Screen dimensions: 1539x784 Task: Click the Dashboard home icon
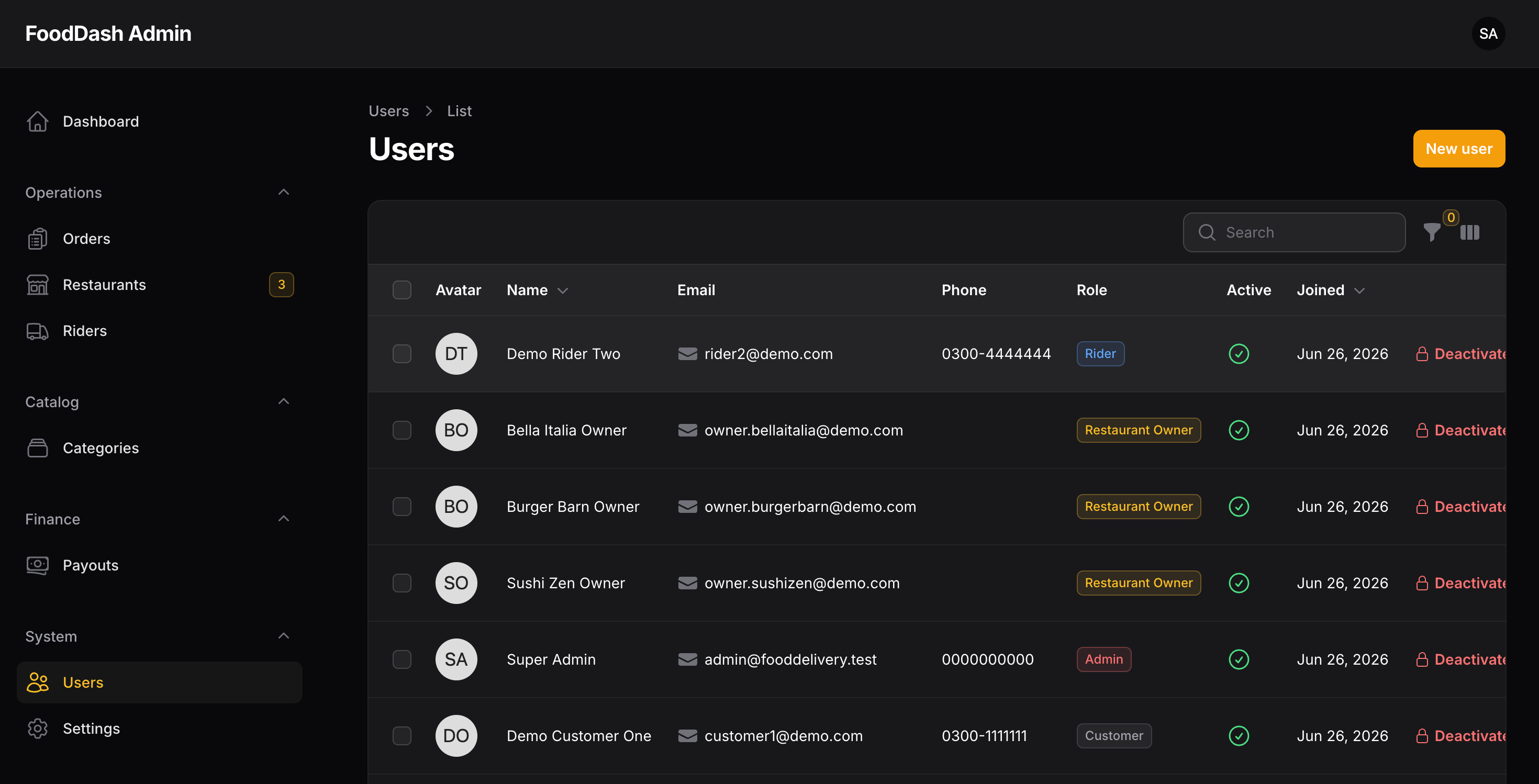tap(38, 121)
